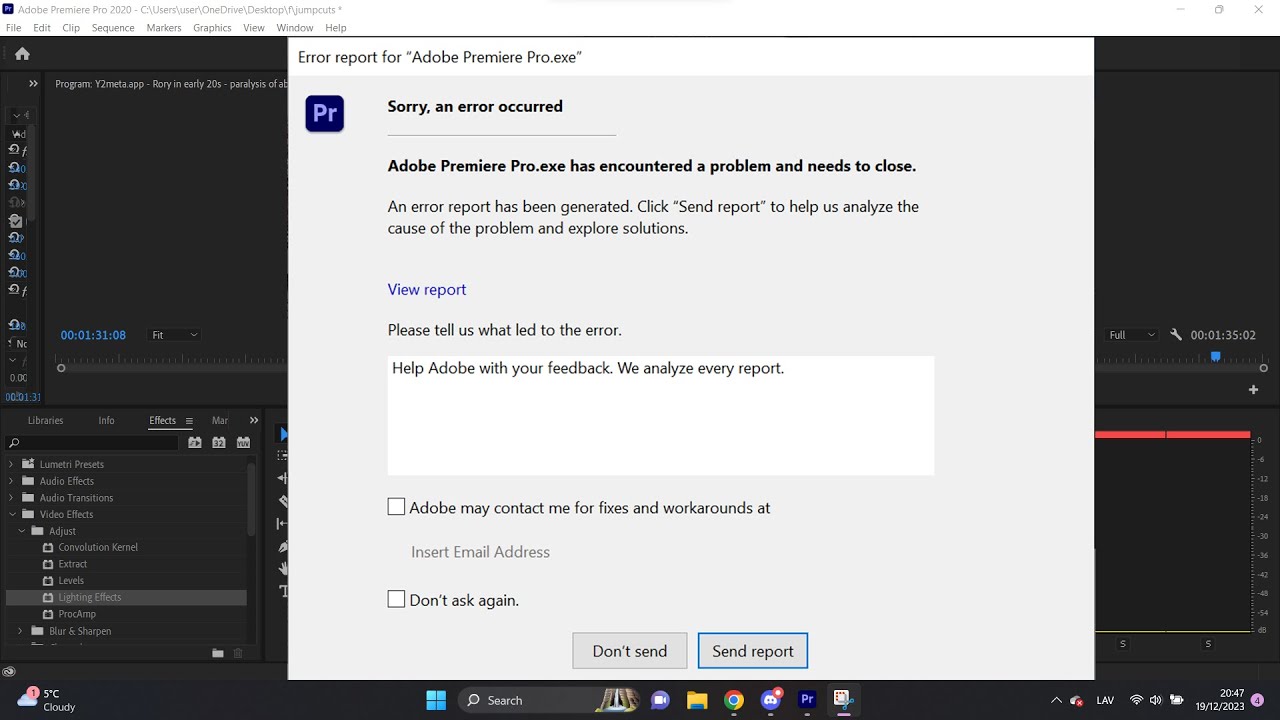Select the ProcAmp effect
Image resolution: width=1280 pixels, height=720 pixels.
point(77,614)
